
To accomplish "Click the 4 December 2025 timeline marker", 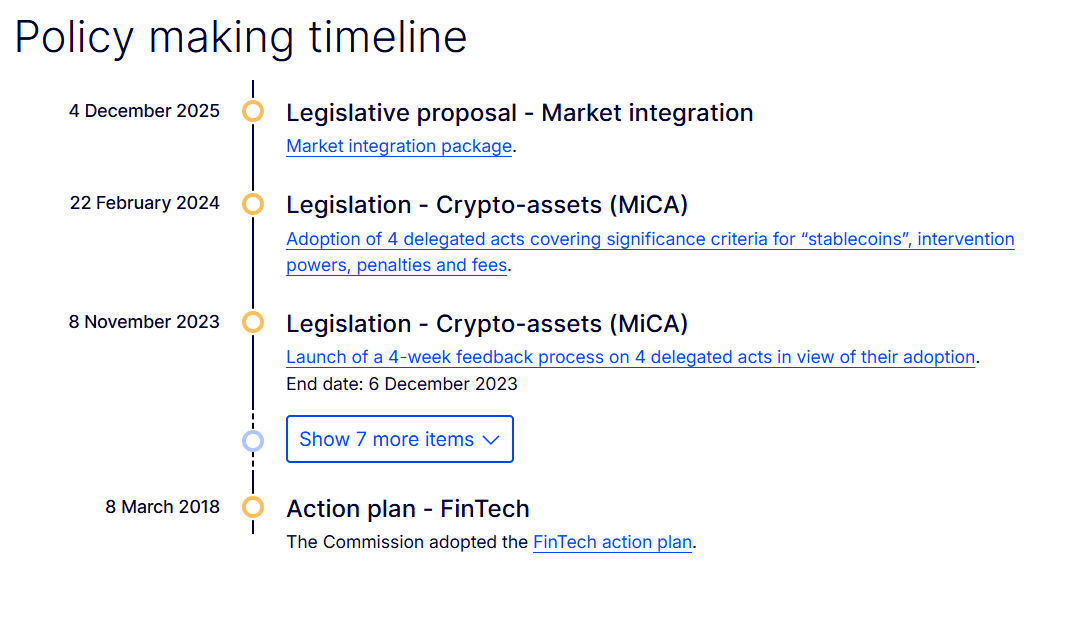I will [253, 111].
